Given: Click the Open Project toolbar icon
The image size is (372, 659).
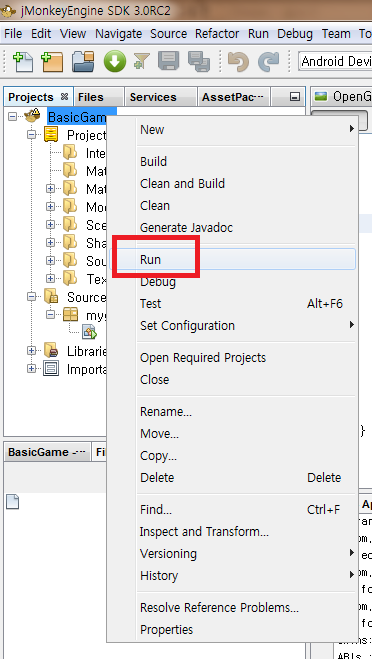Looking at the screenshot, I should coord(83,61).
